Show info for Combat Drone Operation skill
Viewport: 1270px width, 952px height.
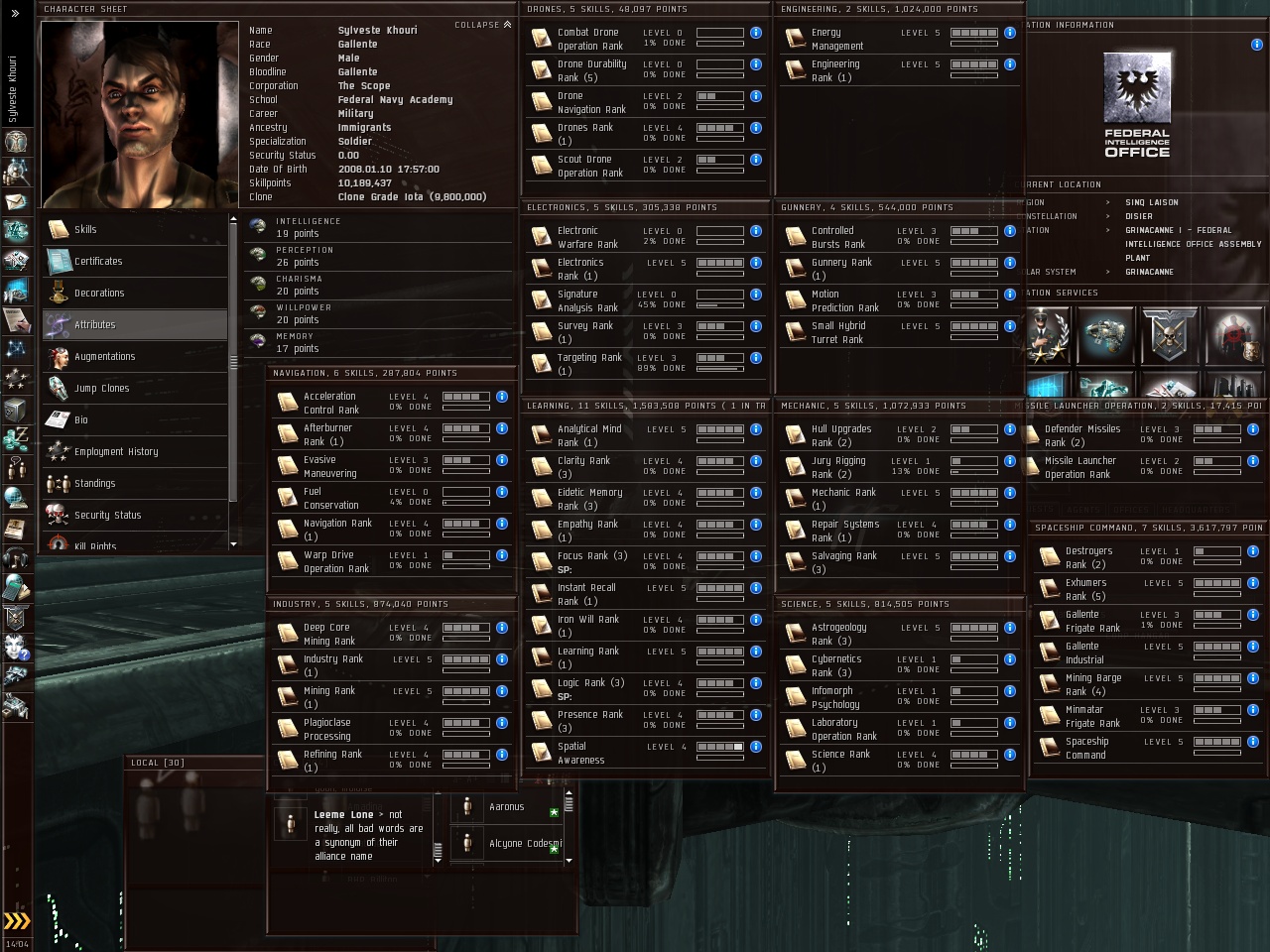click(x=756, y=33)
